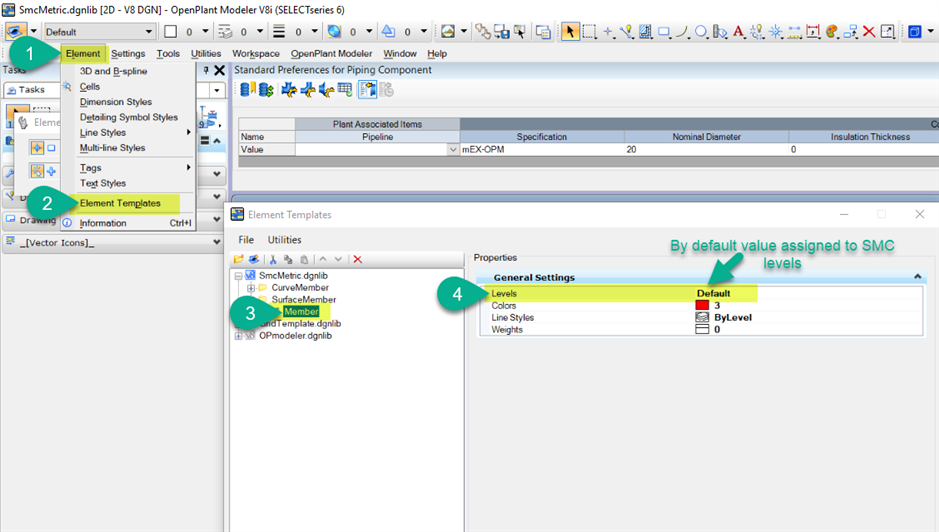The height and width of the screenshot is (532, 939).
Task: Toggle the highlighted preferences icon in Standard Preferences
Action: coord(367,90)
